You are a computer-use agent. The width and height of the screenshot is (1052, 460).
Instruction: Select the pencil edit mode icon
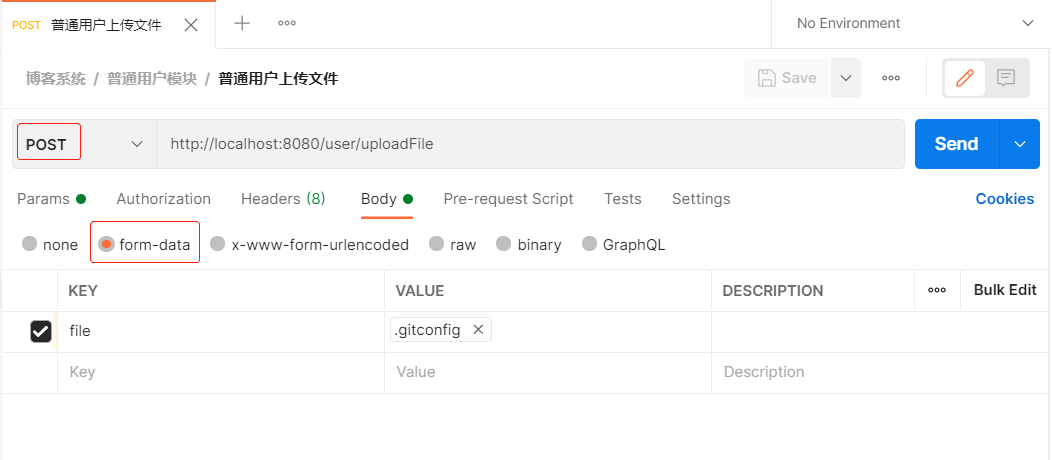(x=965, y=78)
